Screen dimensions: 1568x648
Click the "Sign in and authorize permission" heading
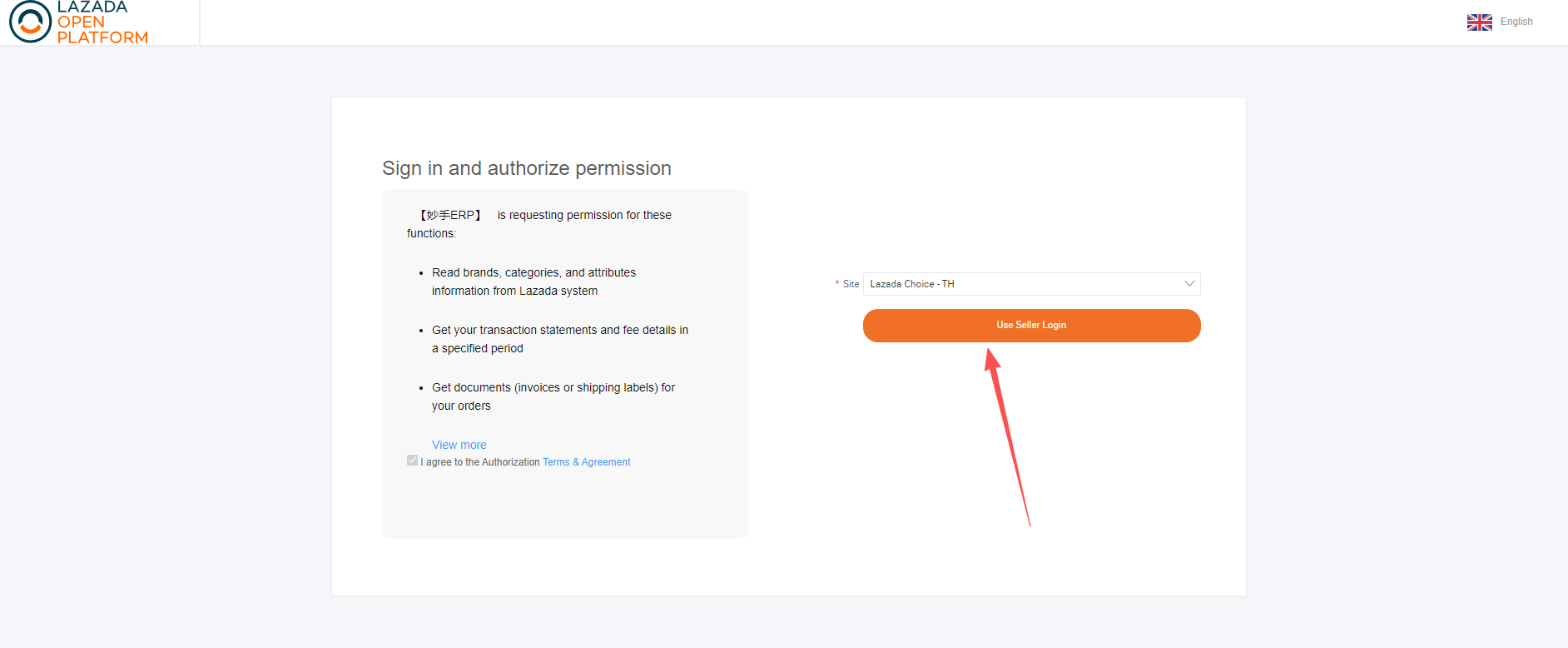click(526, 168)
